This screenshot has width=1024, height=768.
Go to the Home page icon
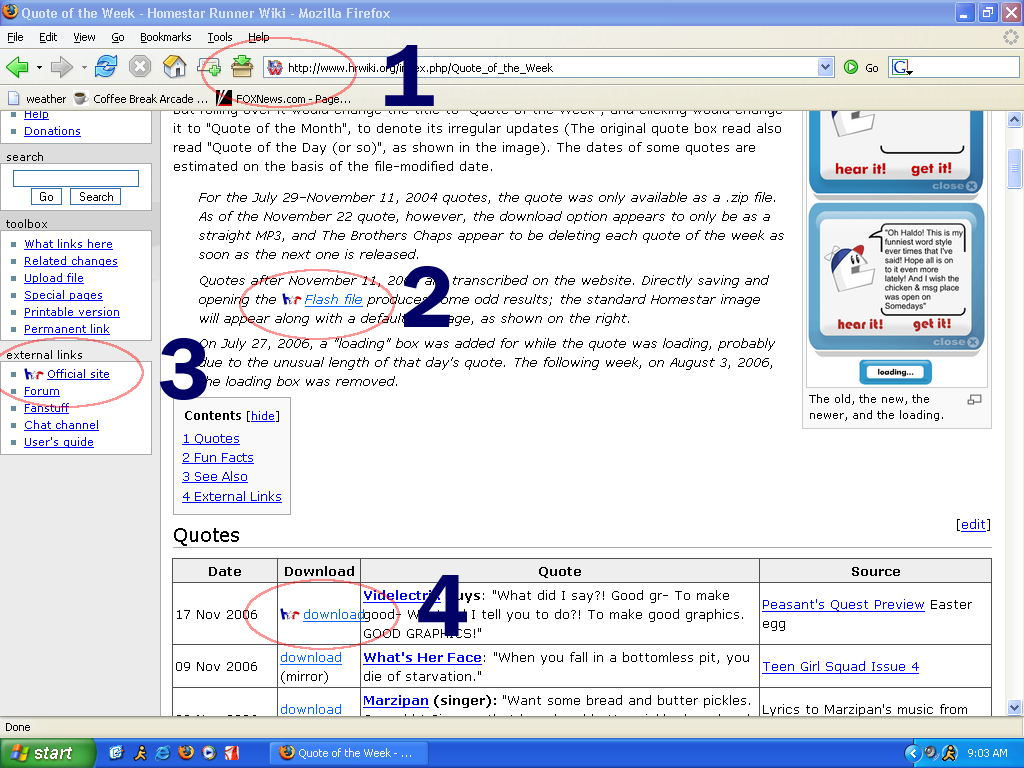pos(174,67)
